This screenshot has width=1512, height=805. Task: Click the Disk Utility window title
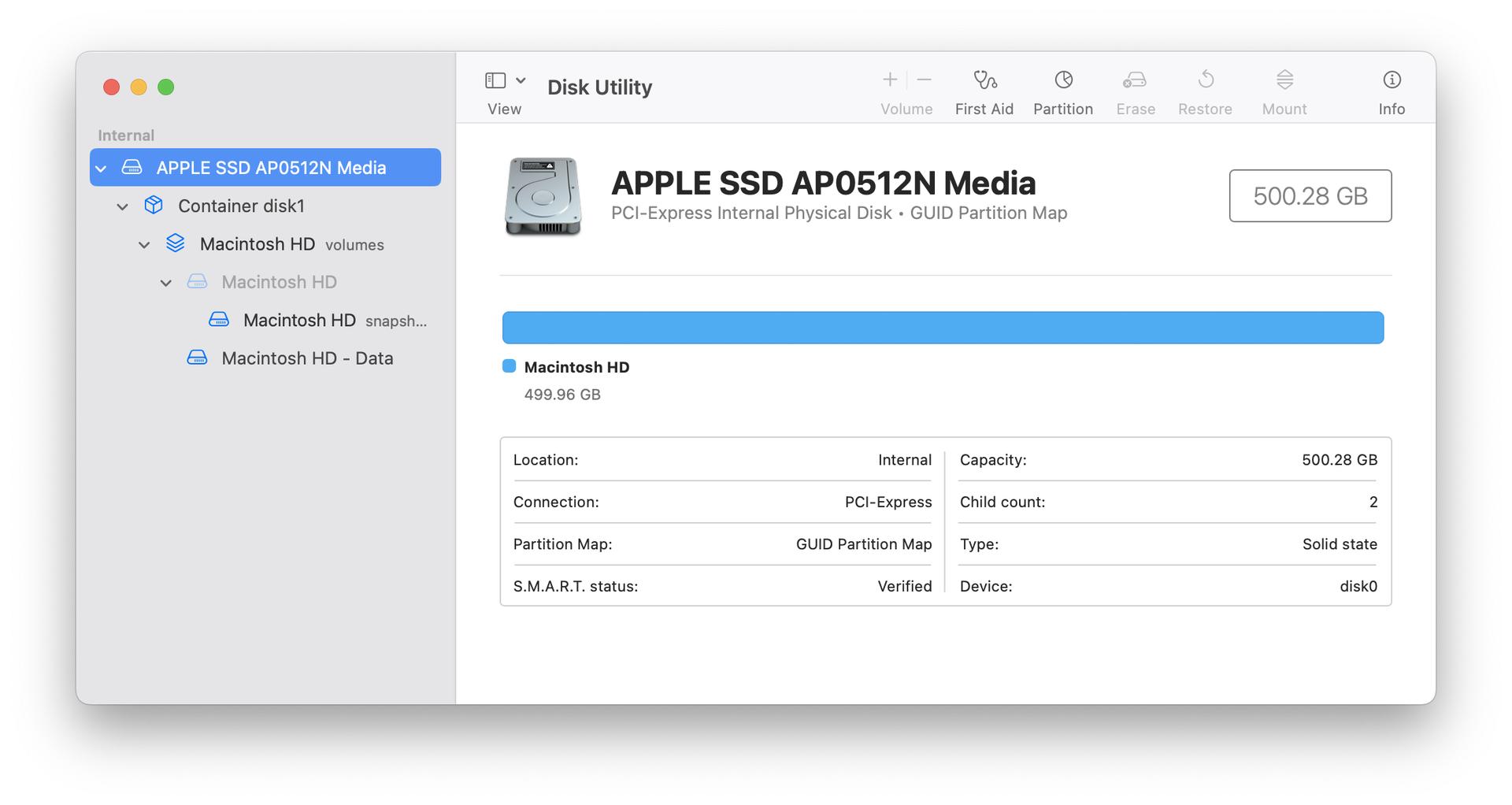[x=599, y=87]
